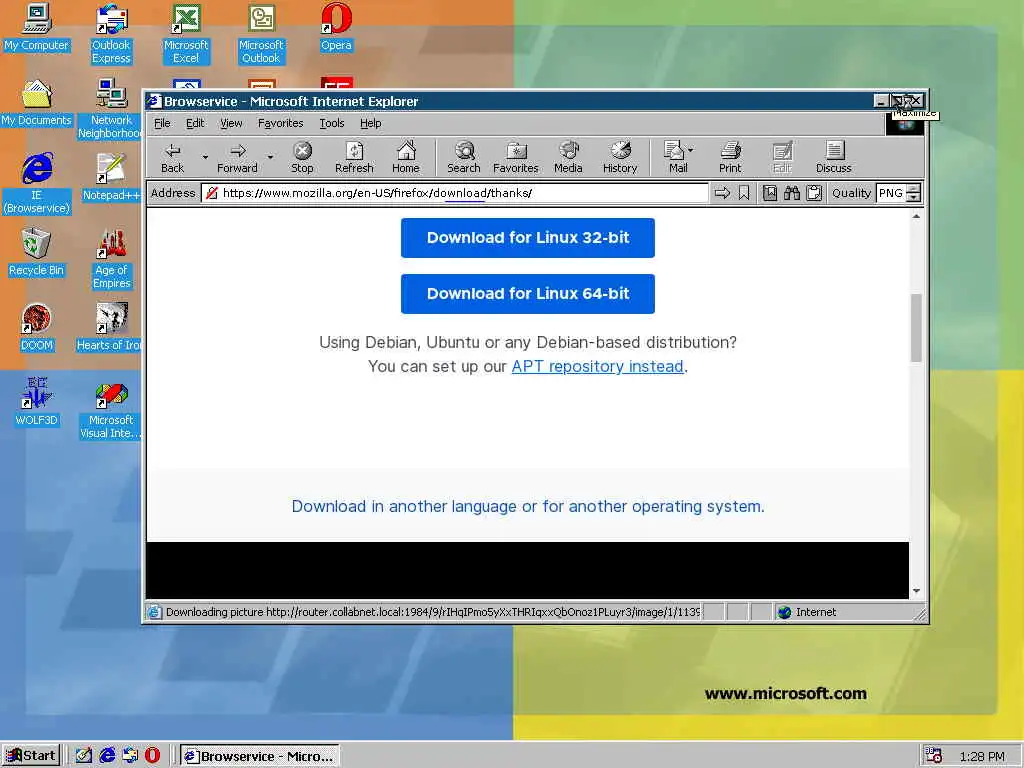The height and width of the screenshot is (768, 1024).
Task: Open the Edit menu
Action: [x=195, y=123]
